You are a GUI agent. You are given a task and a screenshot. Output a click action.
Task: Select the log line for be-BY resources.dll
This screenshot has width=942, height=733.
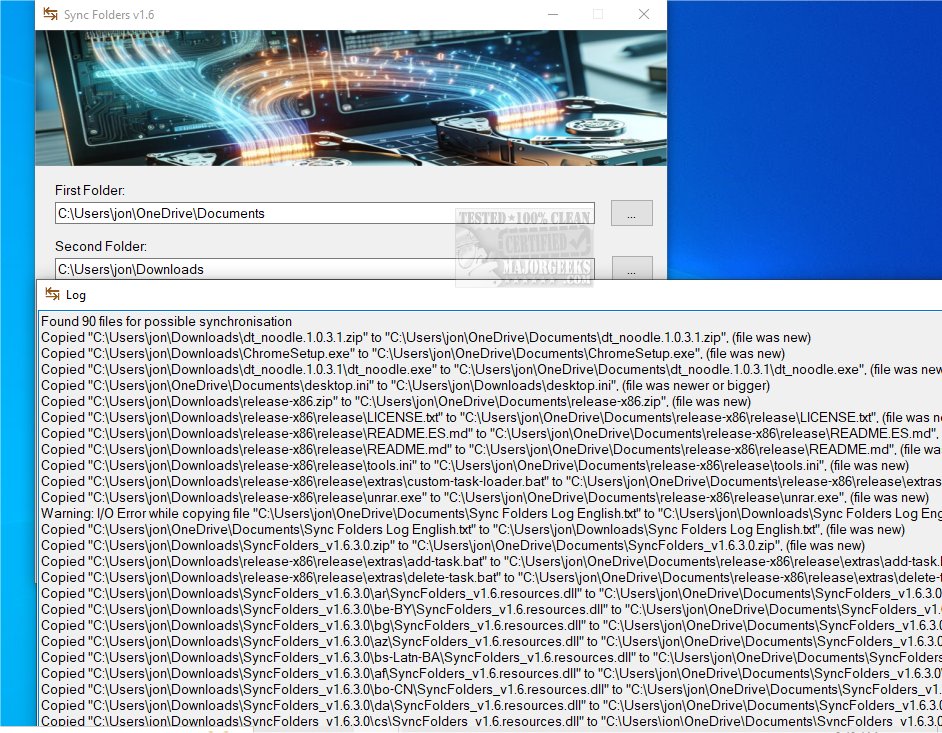point(491,609)
